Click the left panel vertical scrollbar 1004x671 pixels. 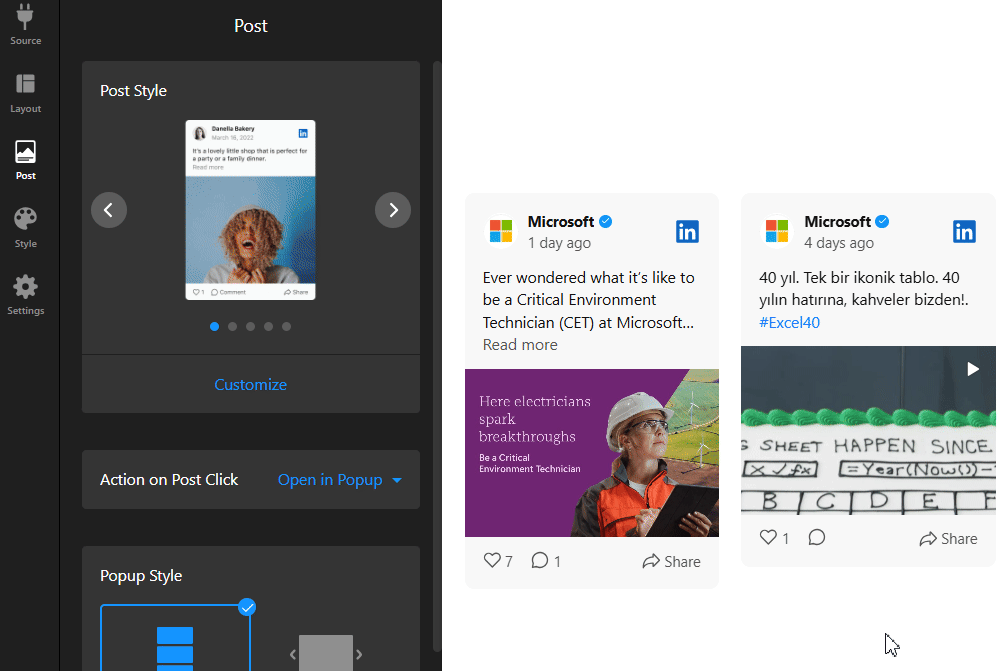coord(437,355)
